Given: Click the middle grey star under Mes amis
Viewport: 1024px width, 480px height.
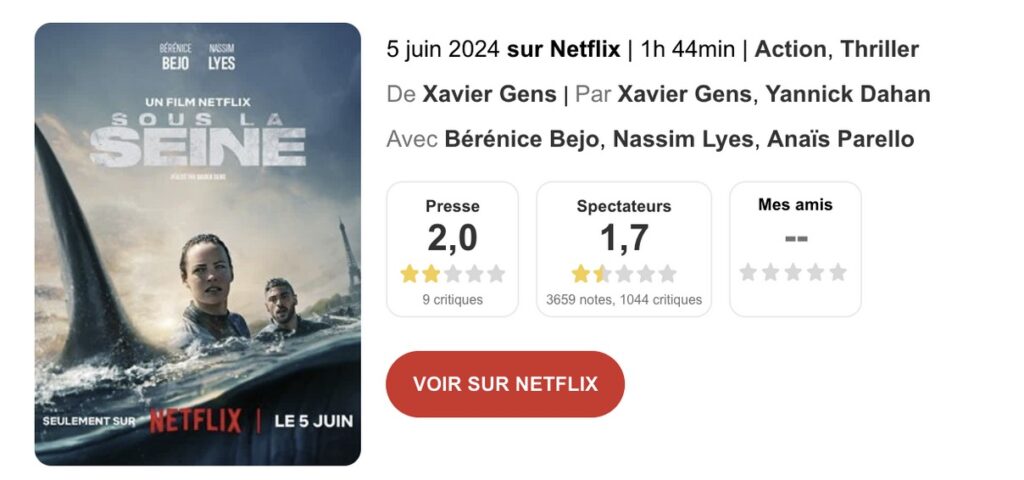Looking at the screenshot, I should [x=793, y=272].
